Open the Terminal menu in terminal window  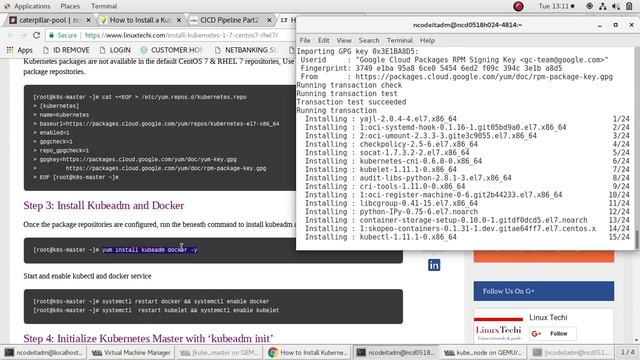click(400, 40)
